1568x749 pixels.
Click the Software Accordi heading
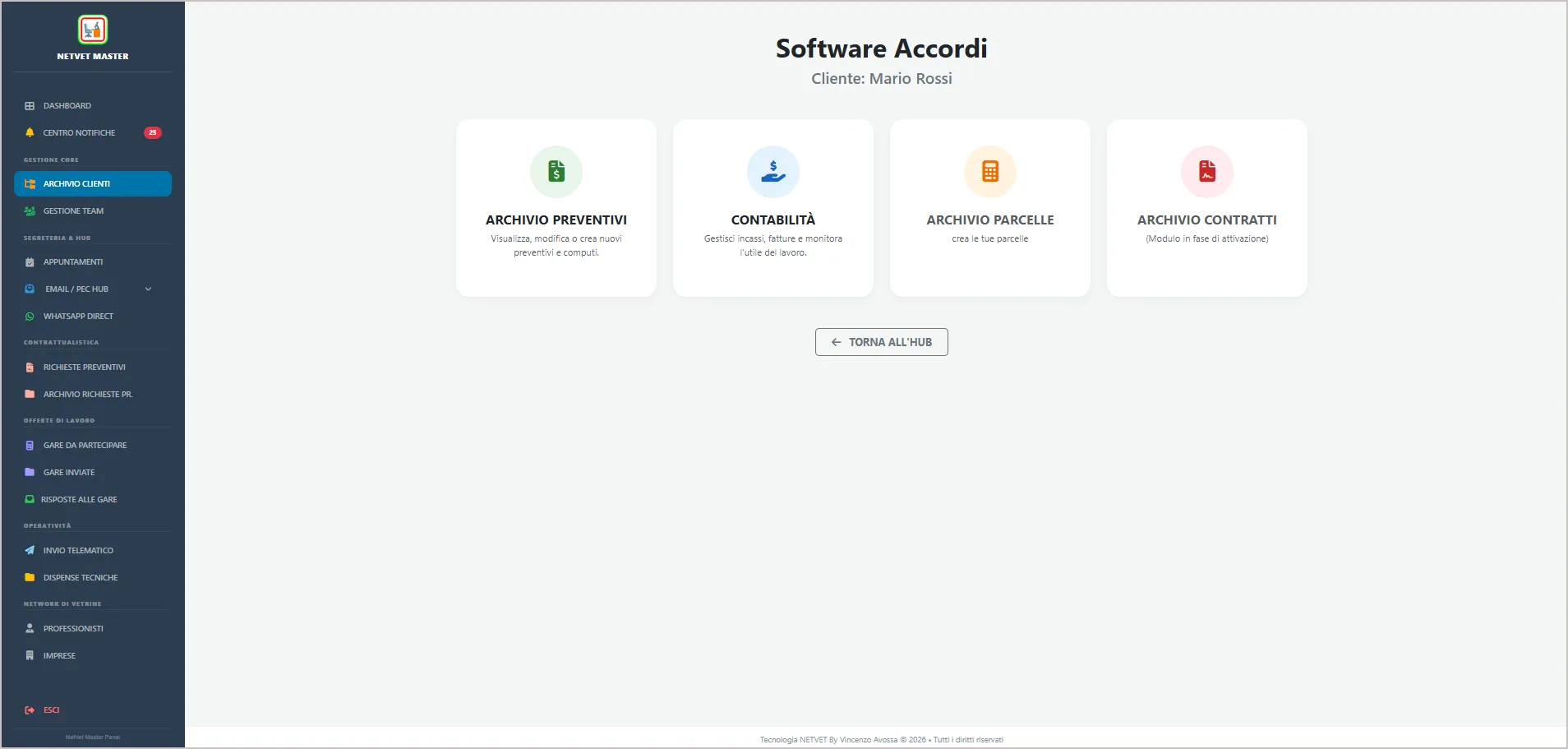882,49
